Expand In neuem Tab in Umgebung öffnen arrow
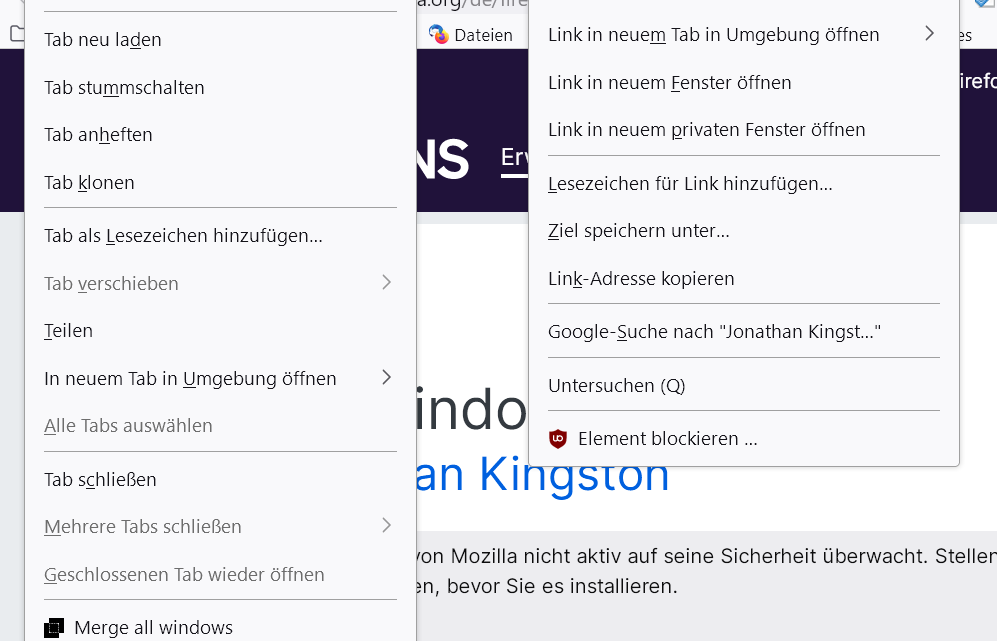This screenshot has height=641, width=997. tap(386, 377)
